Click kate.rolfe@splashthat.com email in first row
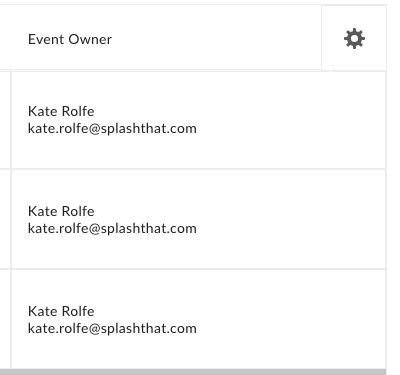This screenshot has width=400, height=375. pos(112,129)
